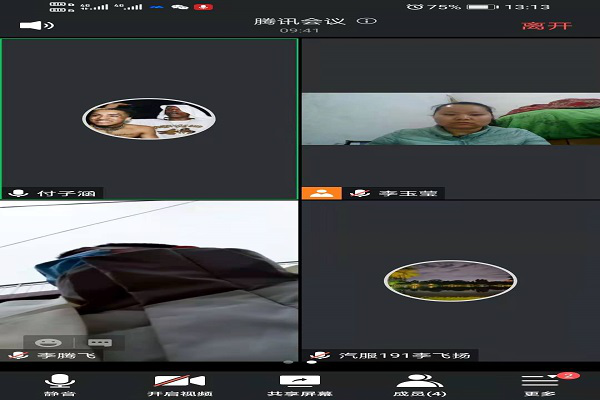This screenshot has height=400, width=600.
Task: Start 共享屏幕 screen sharing
Action: pos(299,385)
